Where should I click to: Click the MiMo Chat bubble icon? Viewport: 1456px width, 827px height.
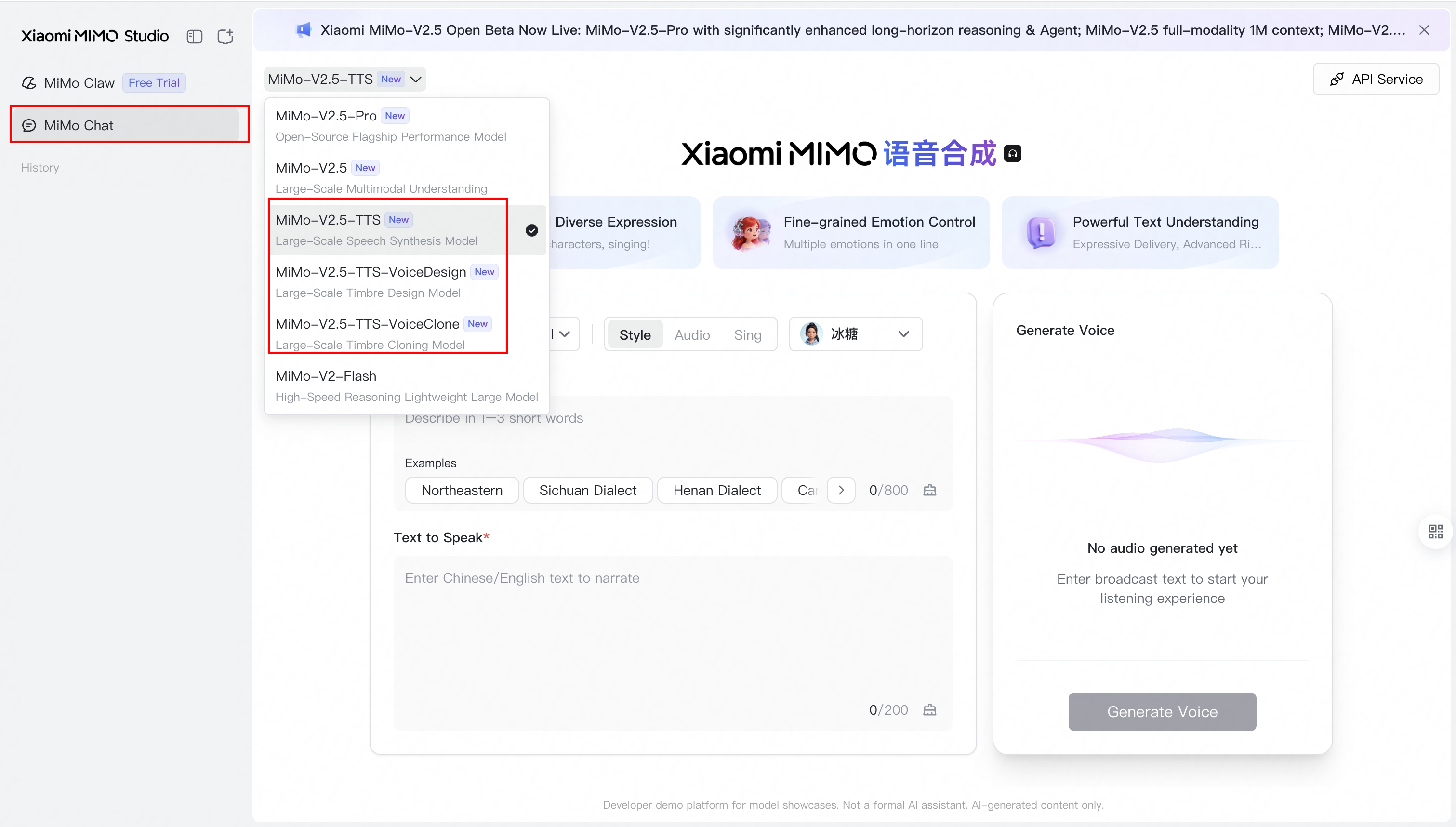[29, 125]
